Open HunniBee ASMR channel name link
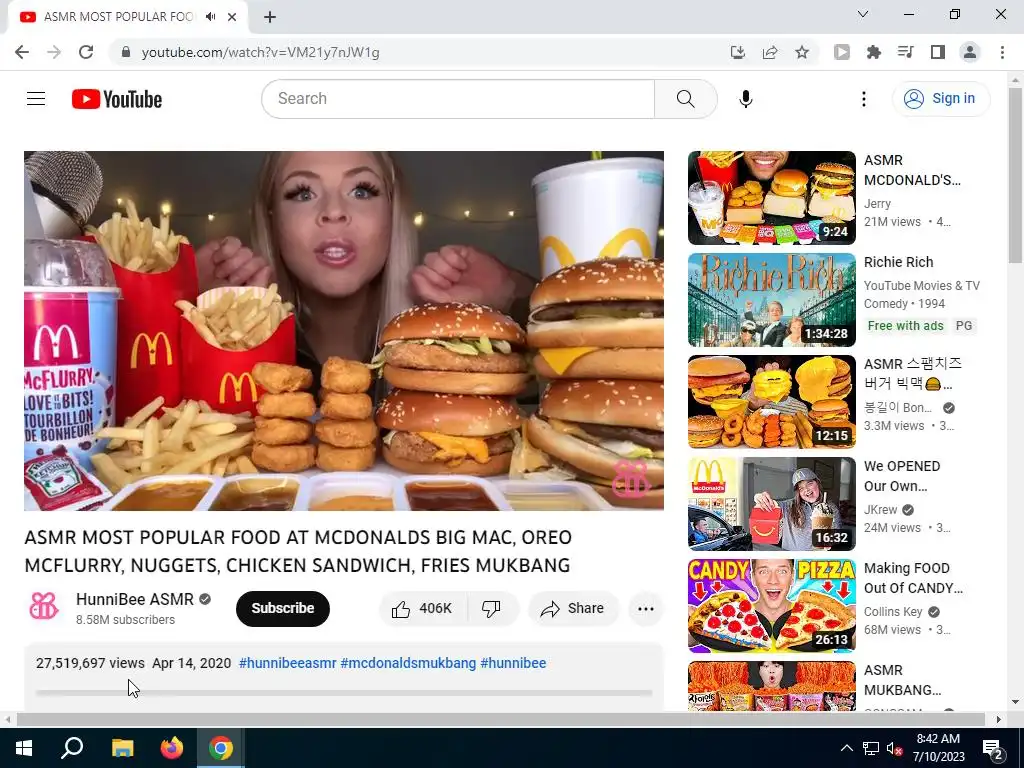Image resolution: width=1024 pixels, height=768 pixels. point(135,599)
